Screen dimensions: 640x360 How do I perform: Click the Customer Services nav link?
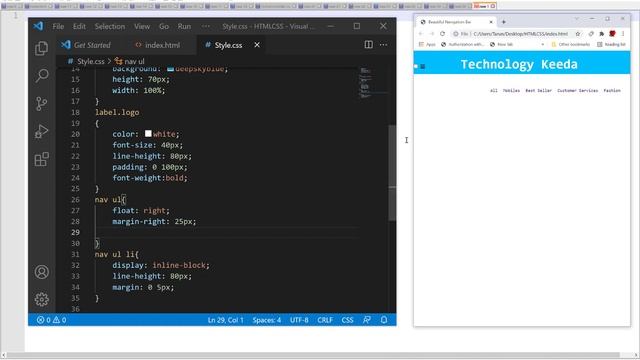tap(578, 91)
